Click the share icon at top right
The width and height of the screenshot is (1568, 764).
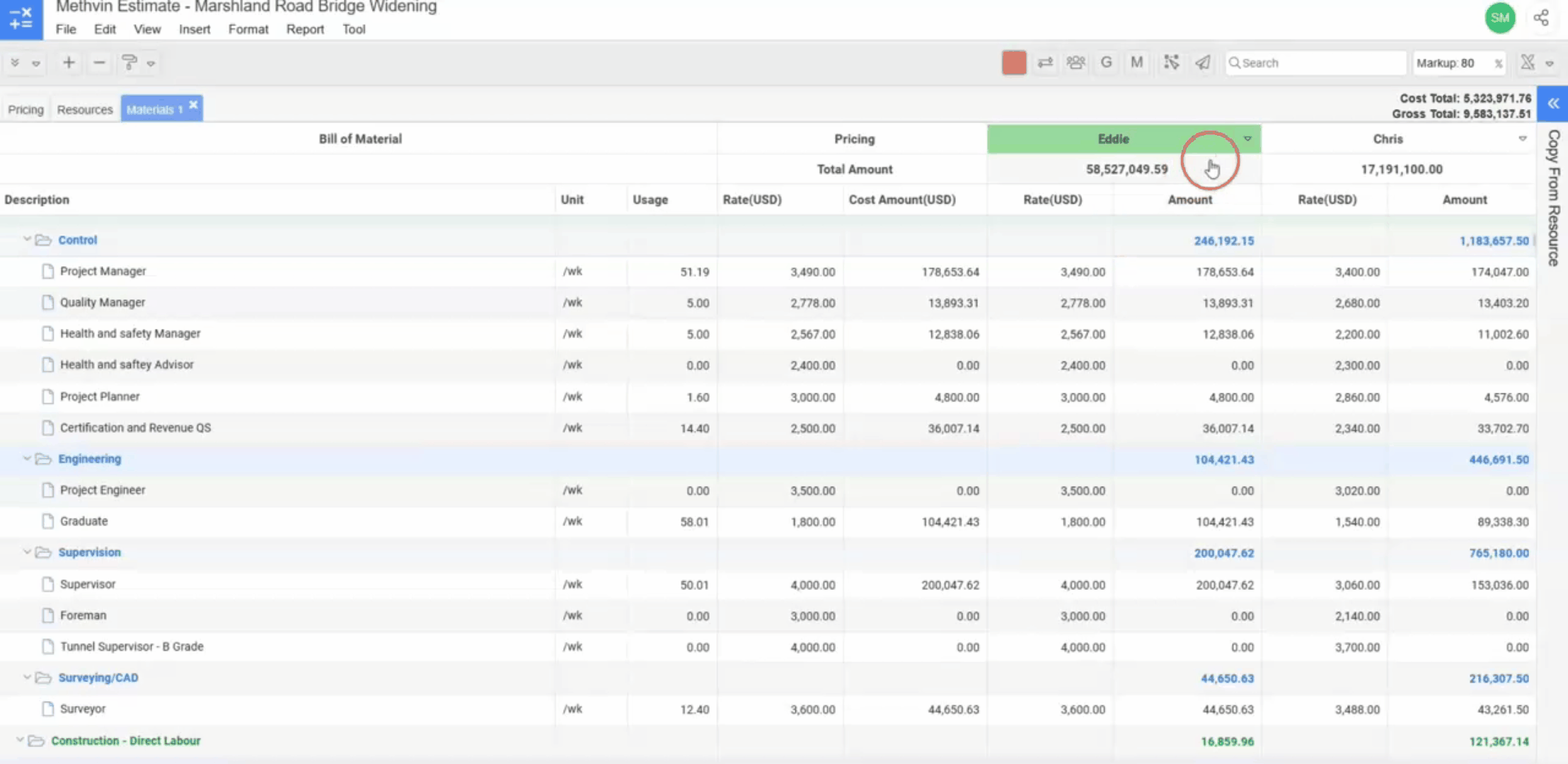pos(1541,18)
